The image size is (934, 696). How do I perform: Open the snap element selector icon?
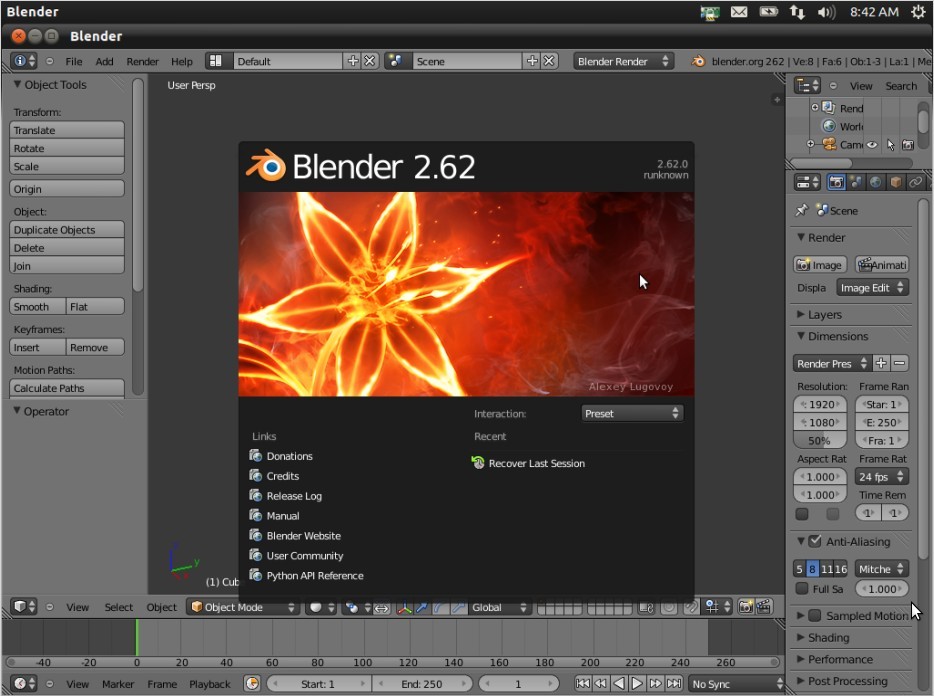717,607
